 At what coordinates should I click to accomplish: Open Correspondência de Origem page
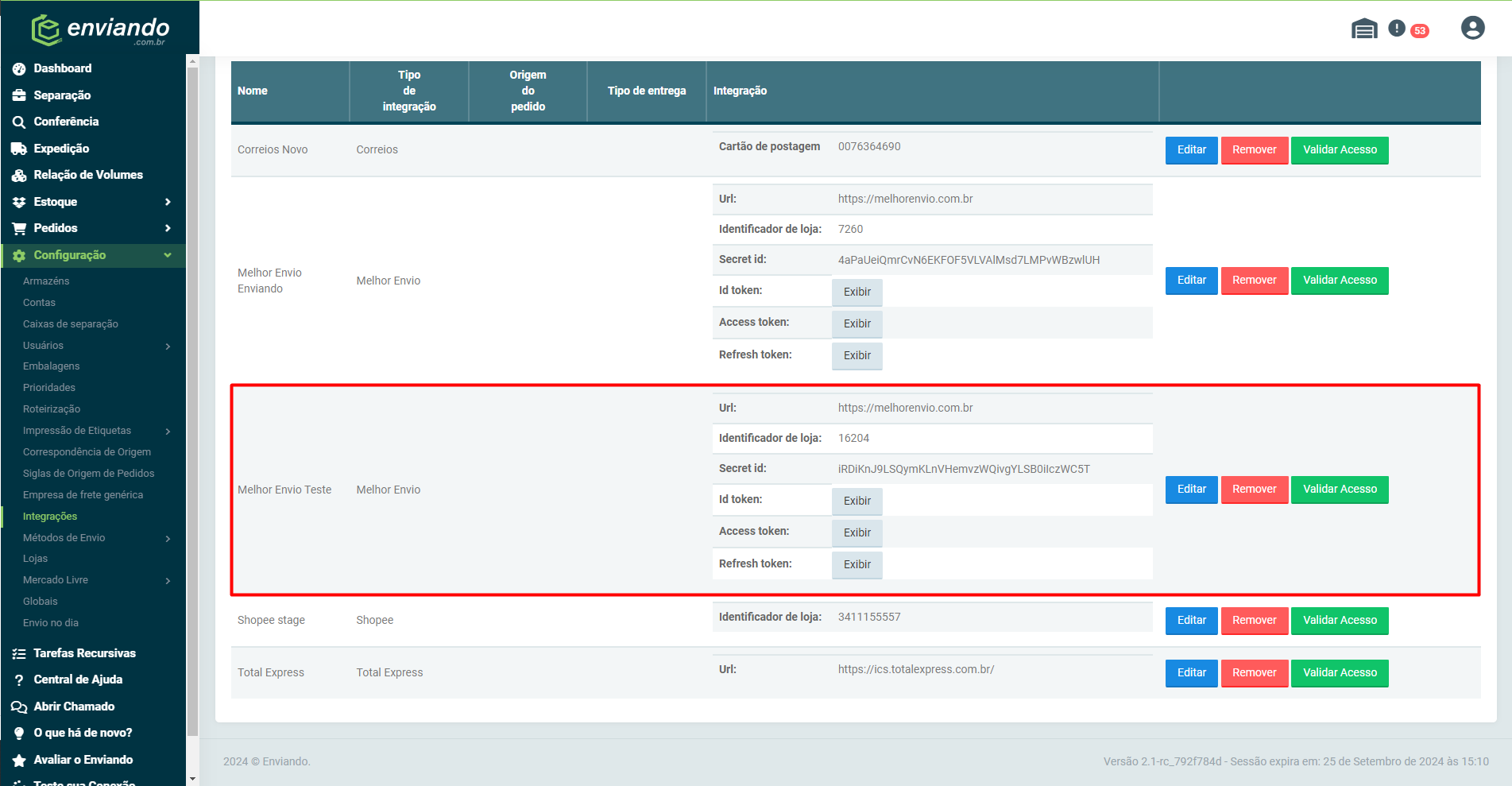87,452
